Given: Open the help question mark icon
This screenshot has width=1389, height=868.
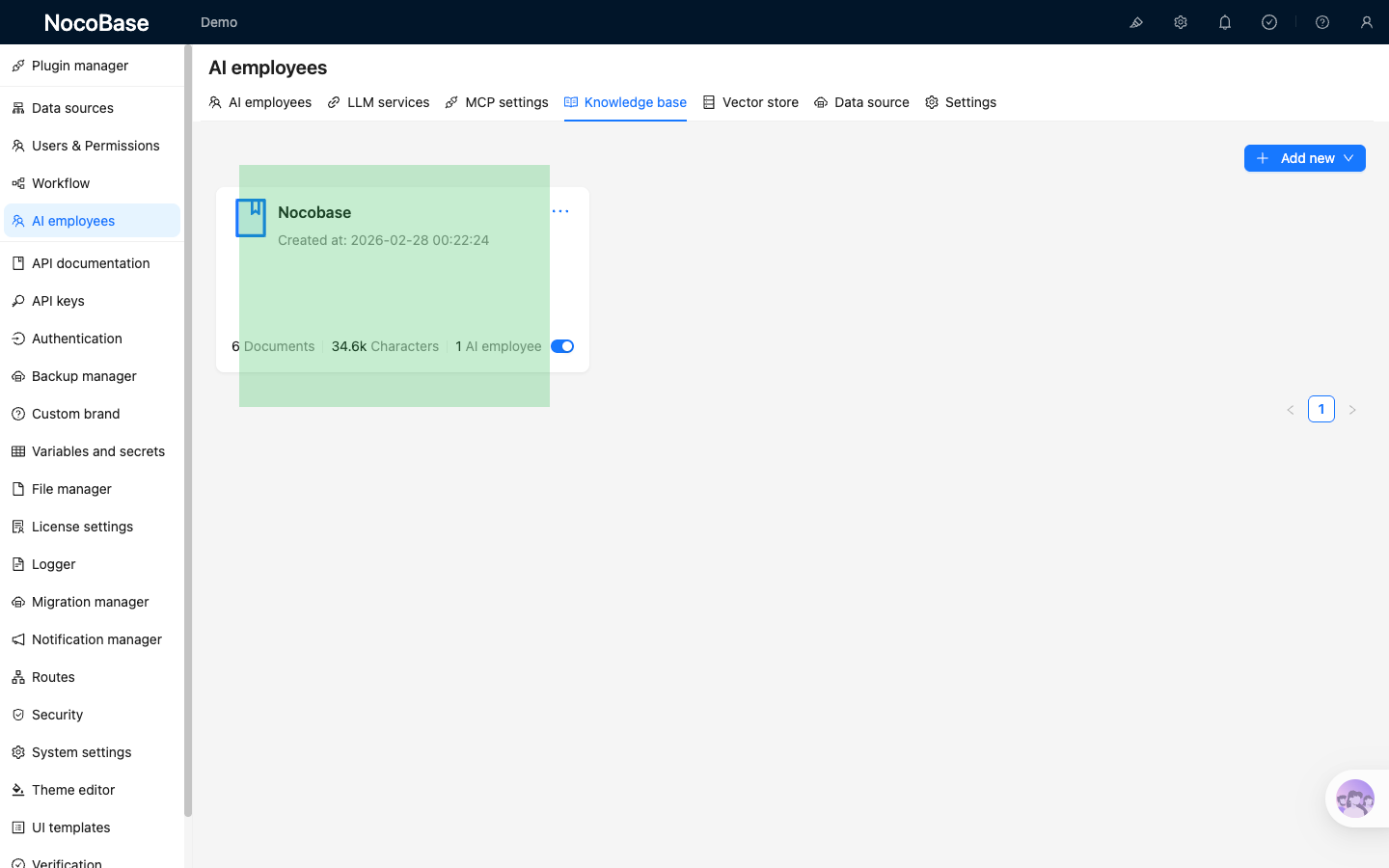Looking at the screenshot, I should tap(1322, 22).
